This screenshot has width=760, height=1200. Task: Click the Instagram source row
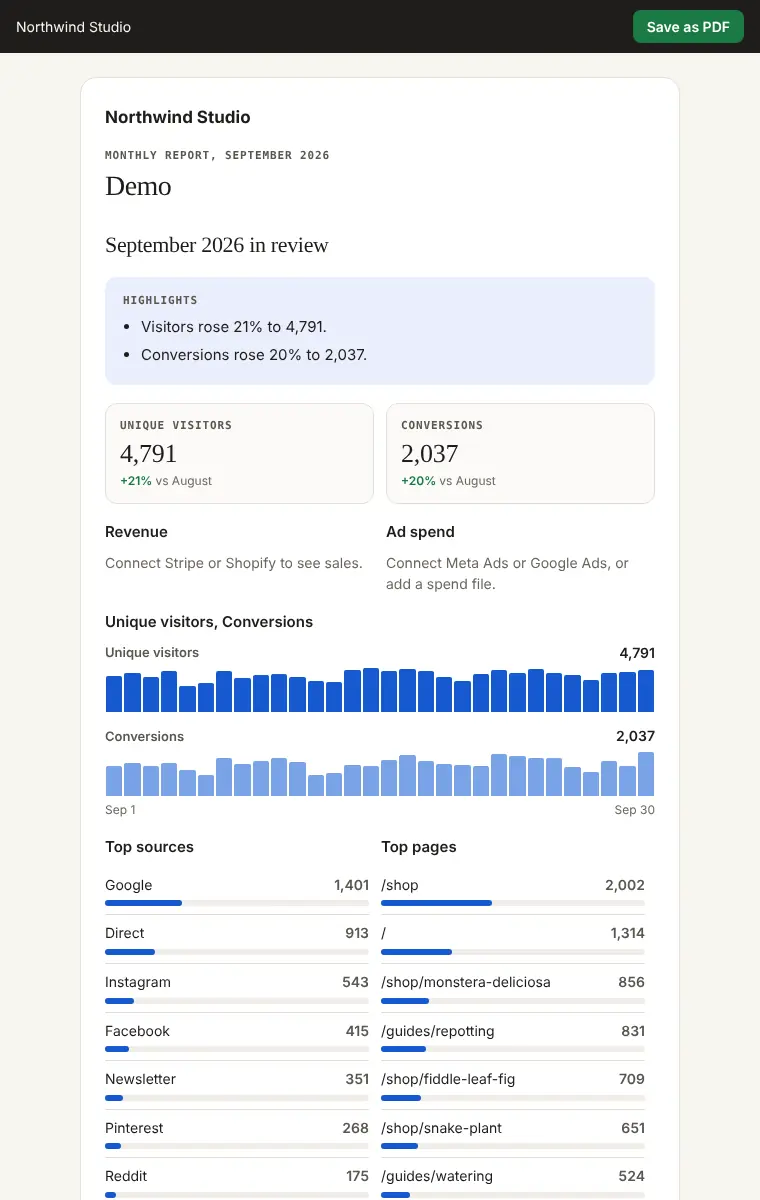pos(237,988)
